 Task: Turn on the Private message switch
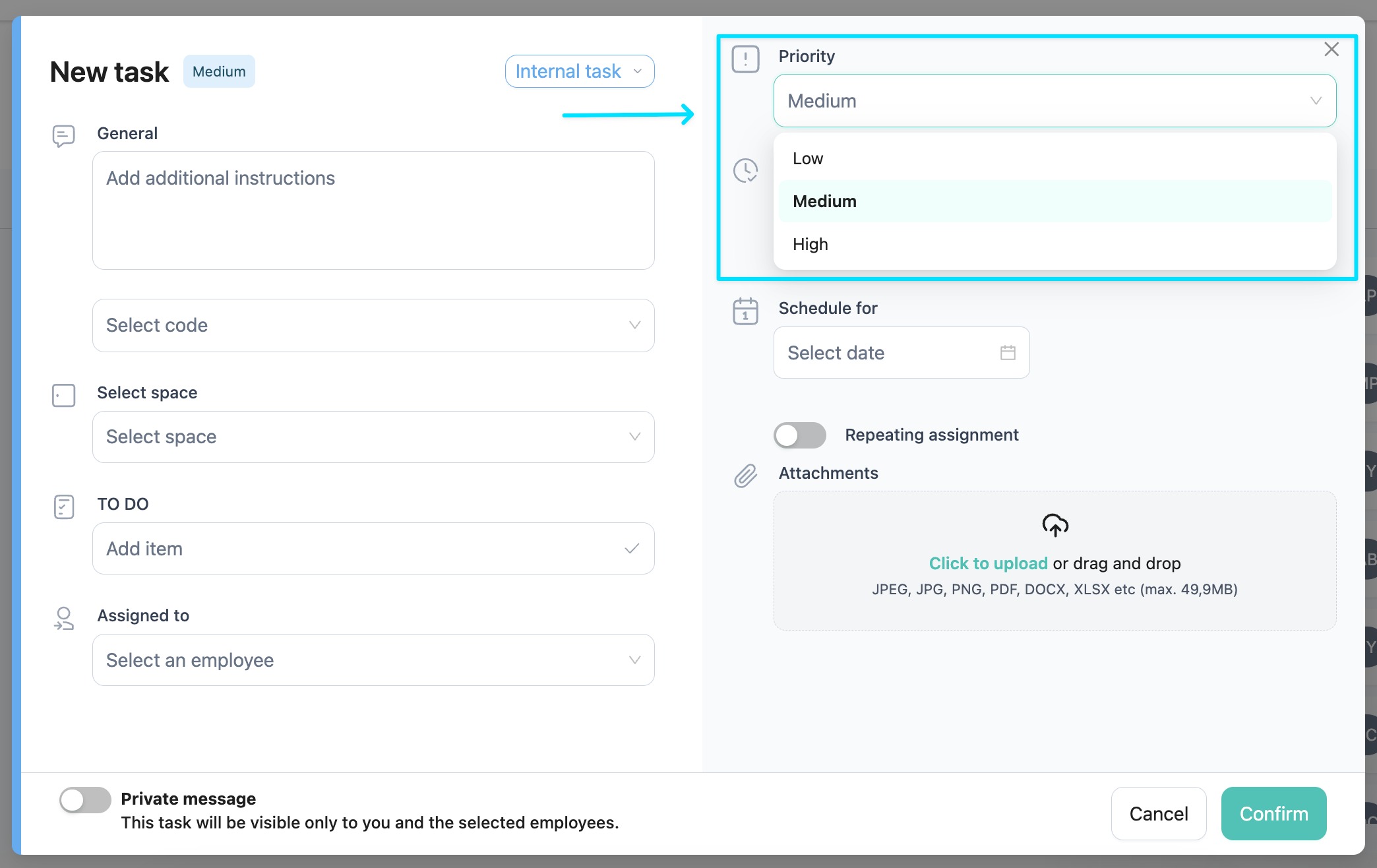pos(85,801)
